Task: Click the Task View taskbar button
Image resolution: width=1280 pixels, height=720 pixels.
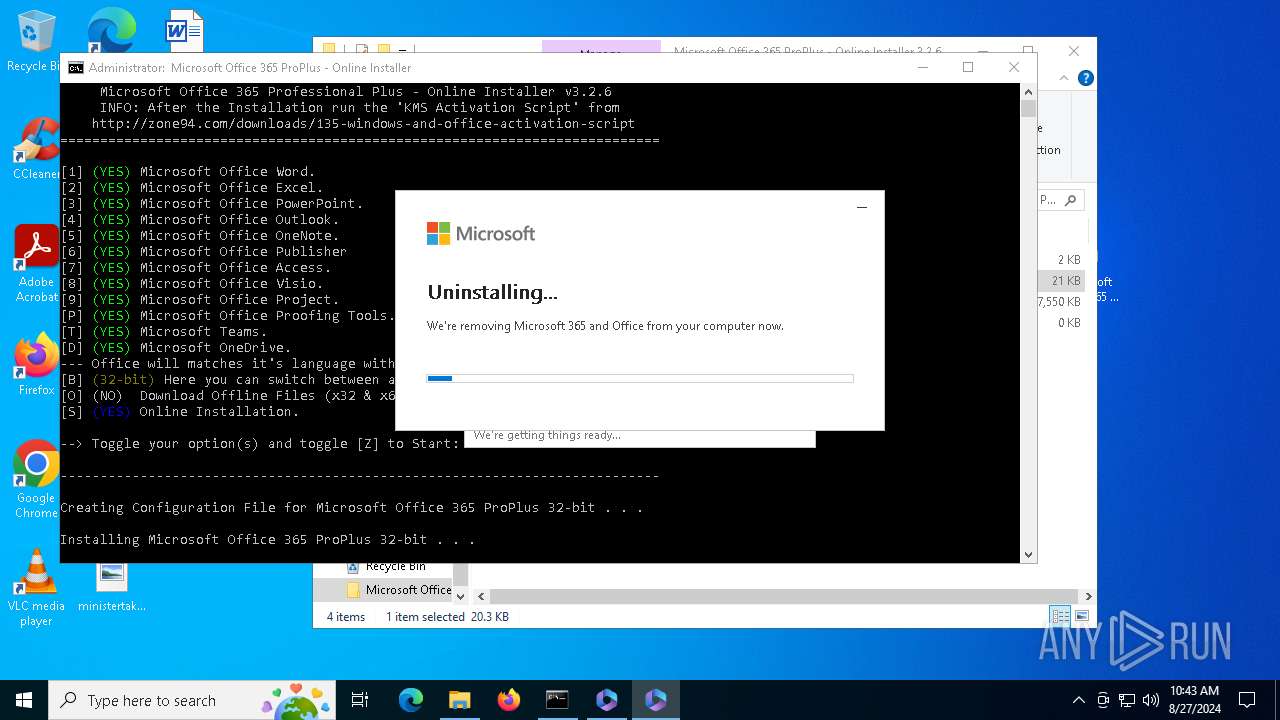Action: 360,700
